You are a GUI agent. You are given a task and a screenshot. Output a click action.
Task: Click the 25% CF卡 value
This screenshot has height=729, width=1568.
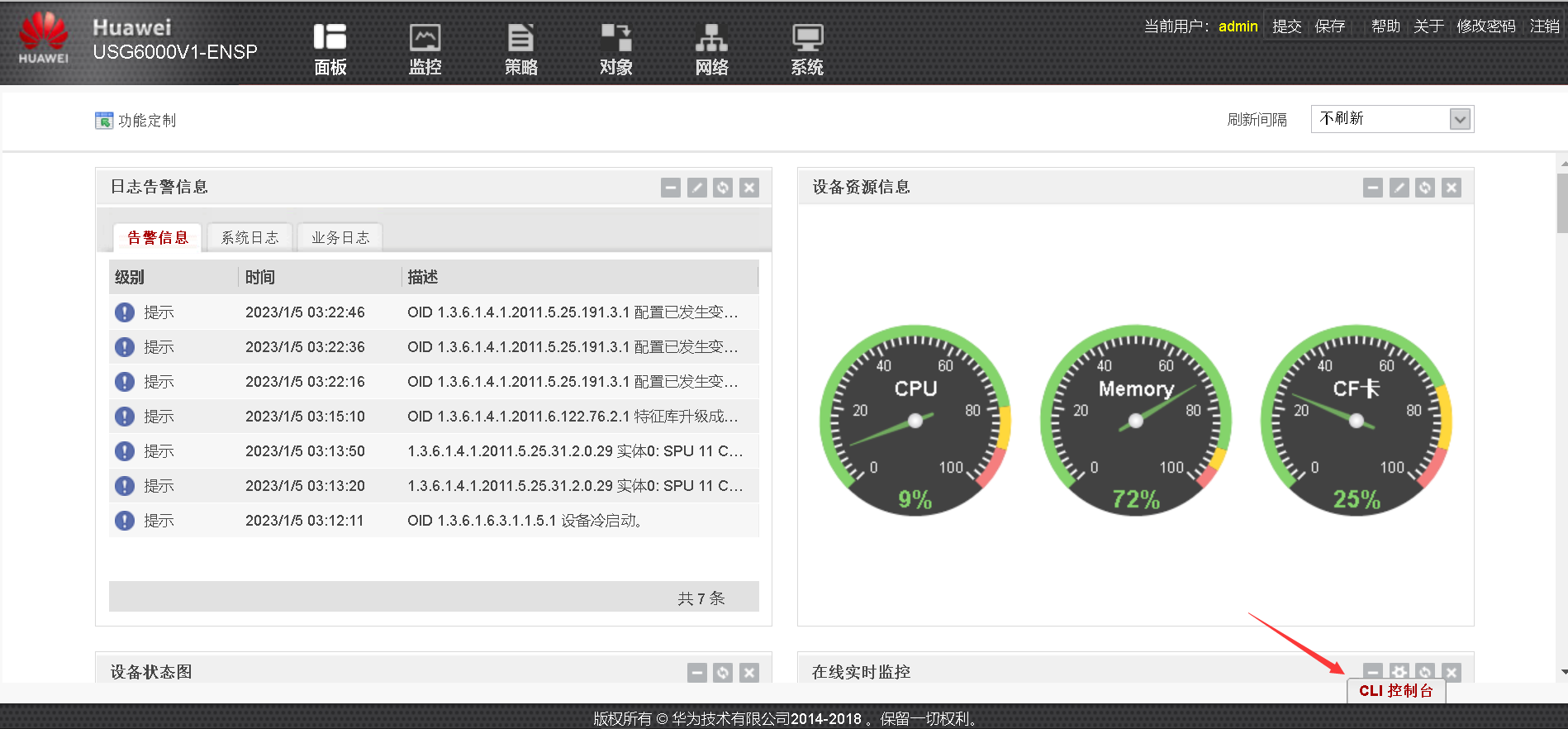pos(1357,499)
